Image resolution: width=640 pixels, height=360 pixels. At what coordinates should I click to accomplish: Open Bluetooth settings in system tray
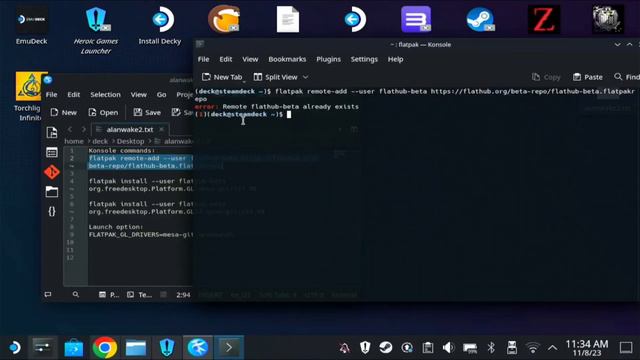(491, 348)
